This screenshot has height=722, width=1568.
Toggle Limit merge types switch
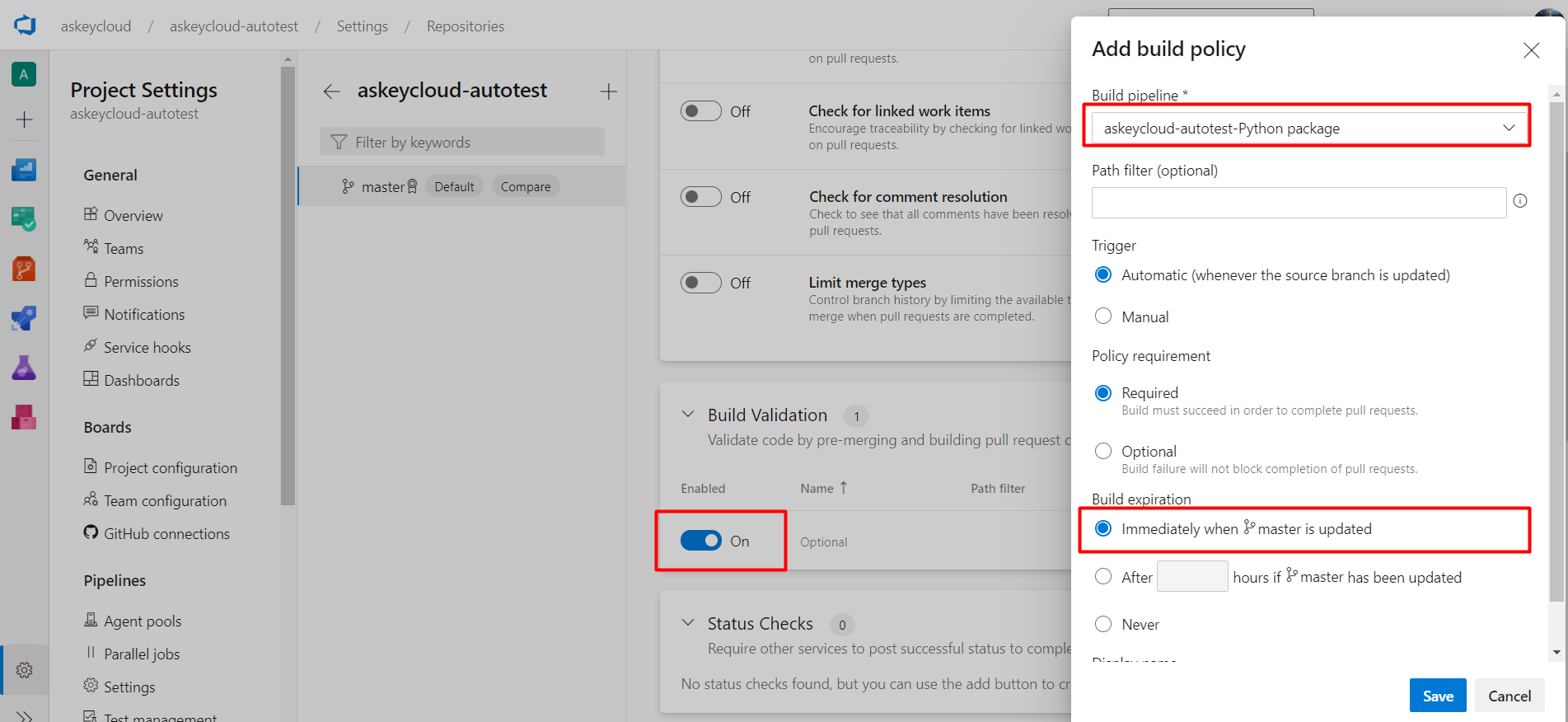coord(701,283)
